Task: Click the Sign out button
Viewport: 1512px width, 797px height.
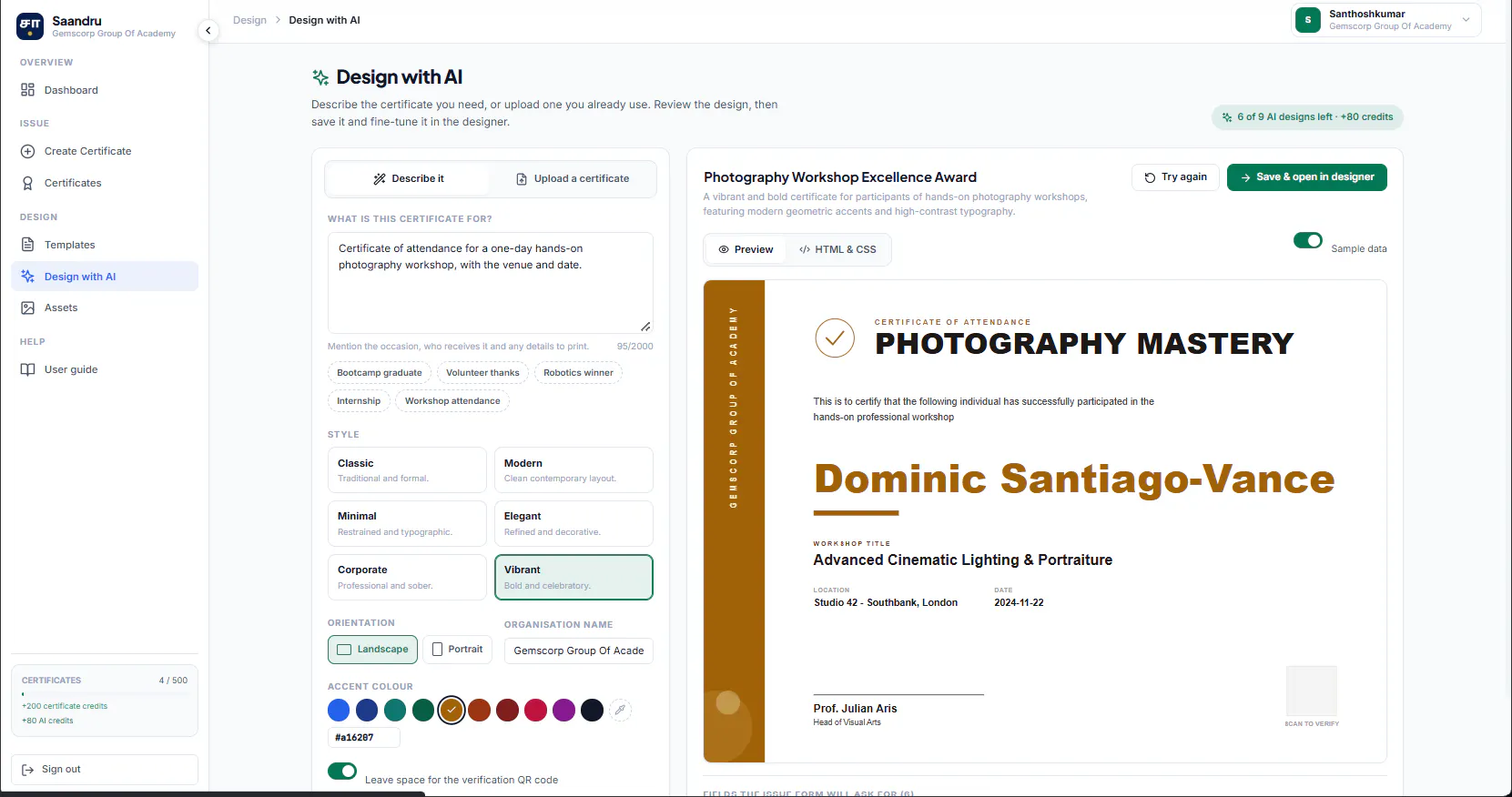Action: click(105, 770)
